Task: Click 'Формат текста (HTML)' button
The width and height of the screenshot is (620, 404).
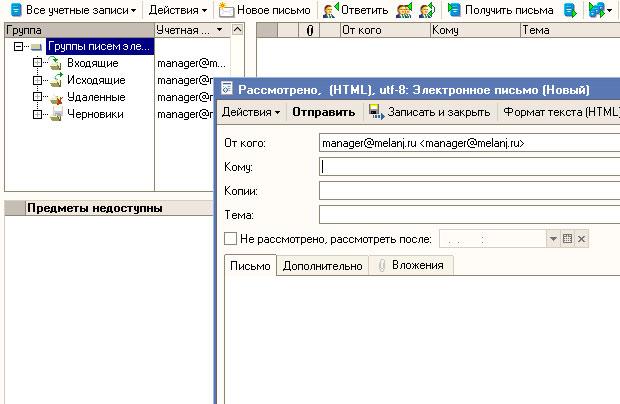Action: click(560, 112)
